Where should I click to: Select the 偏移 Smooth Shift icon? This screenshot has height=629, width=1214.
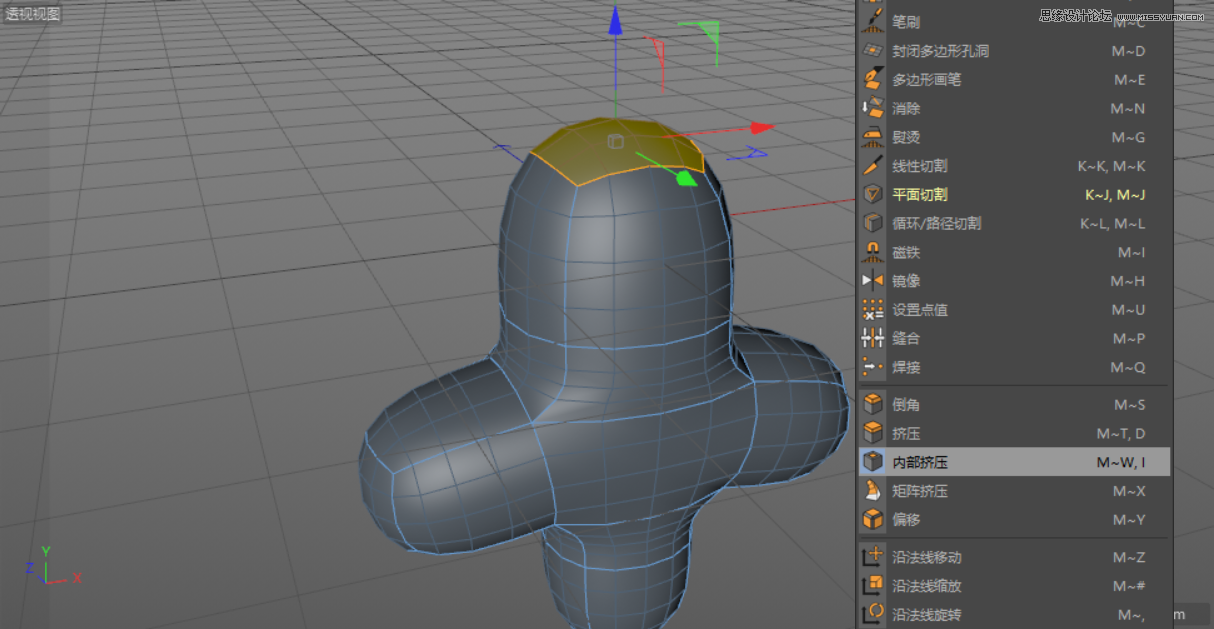[x=872, y=520]
